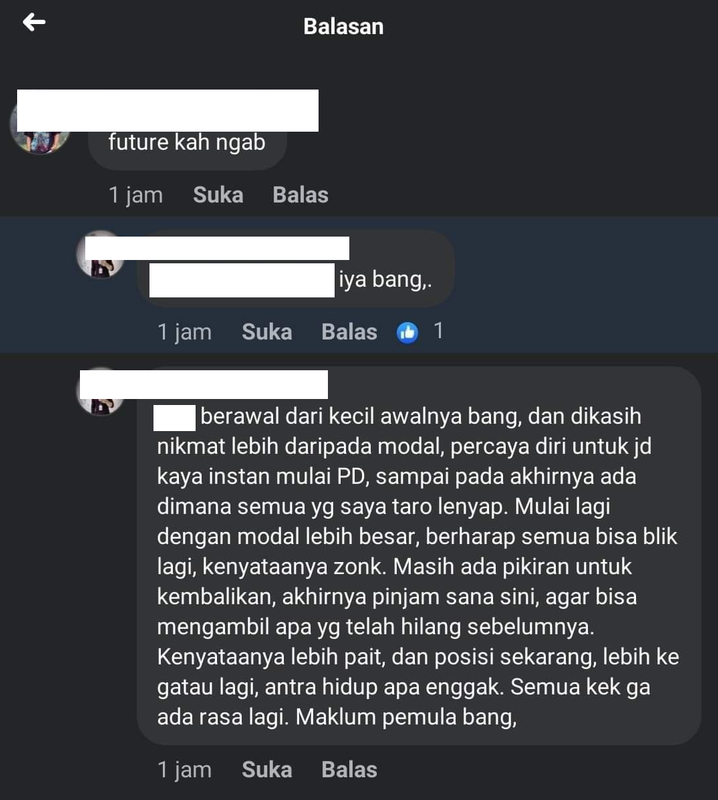Tap Balas under the "iya bang,." reply
The image size is (718, 800).
(349, 332)
